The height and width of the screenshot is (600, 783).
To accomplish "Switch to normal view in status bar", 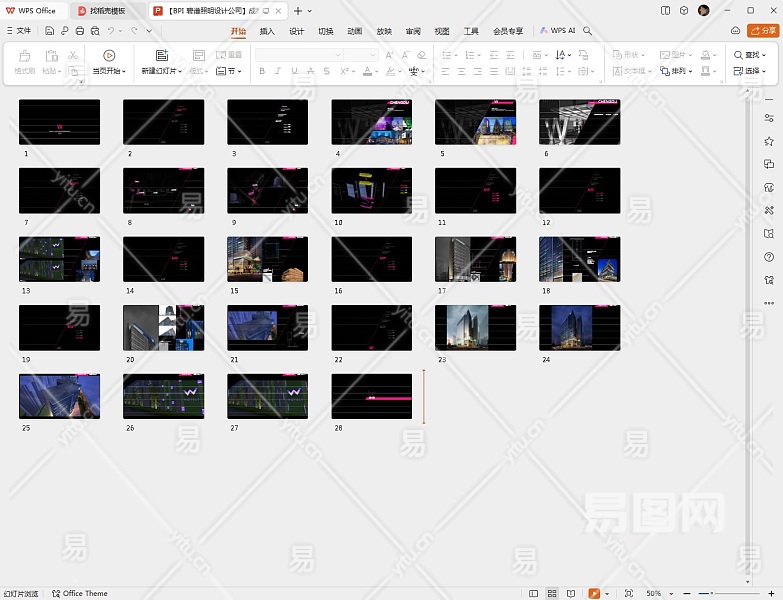I will [x=532, y=594].
